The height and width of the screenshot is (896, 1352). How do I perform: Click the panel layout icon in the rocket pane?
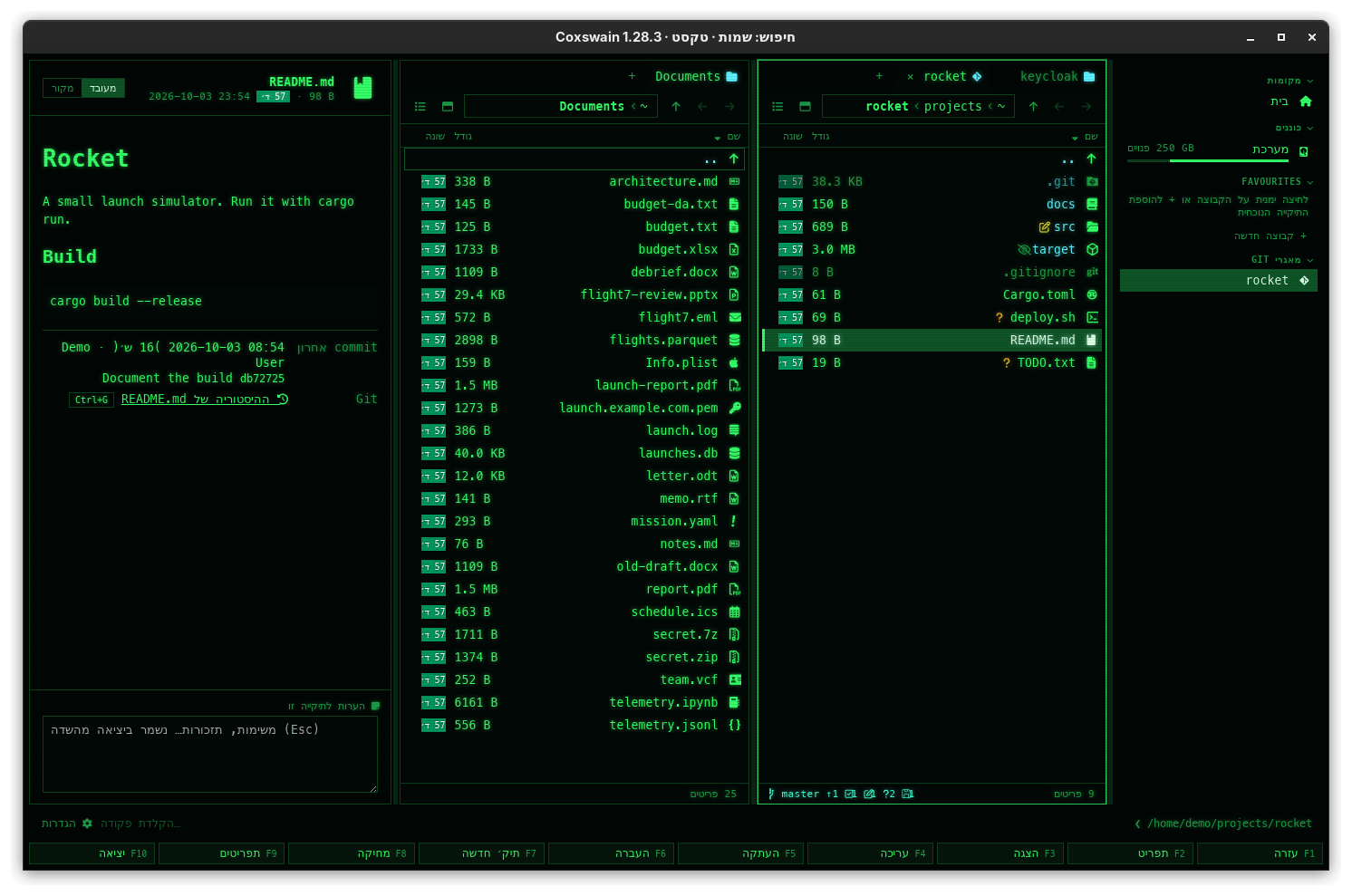(805, 106)
